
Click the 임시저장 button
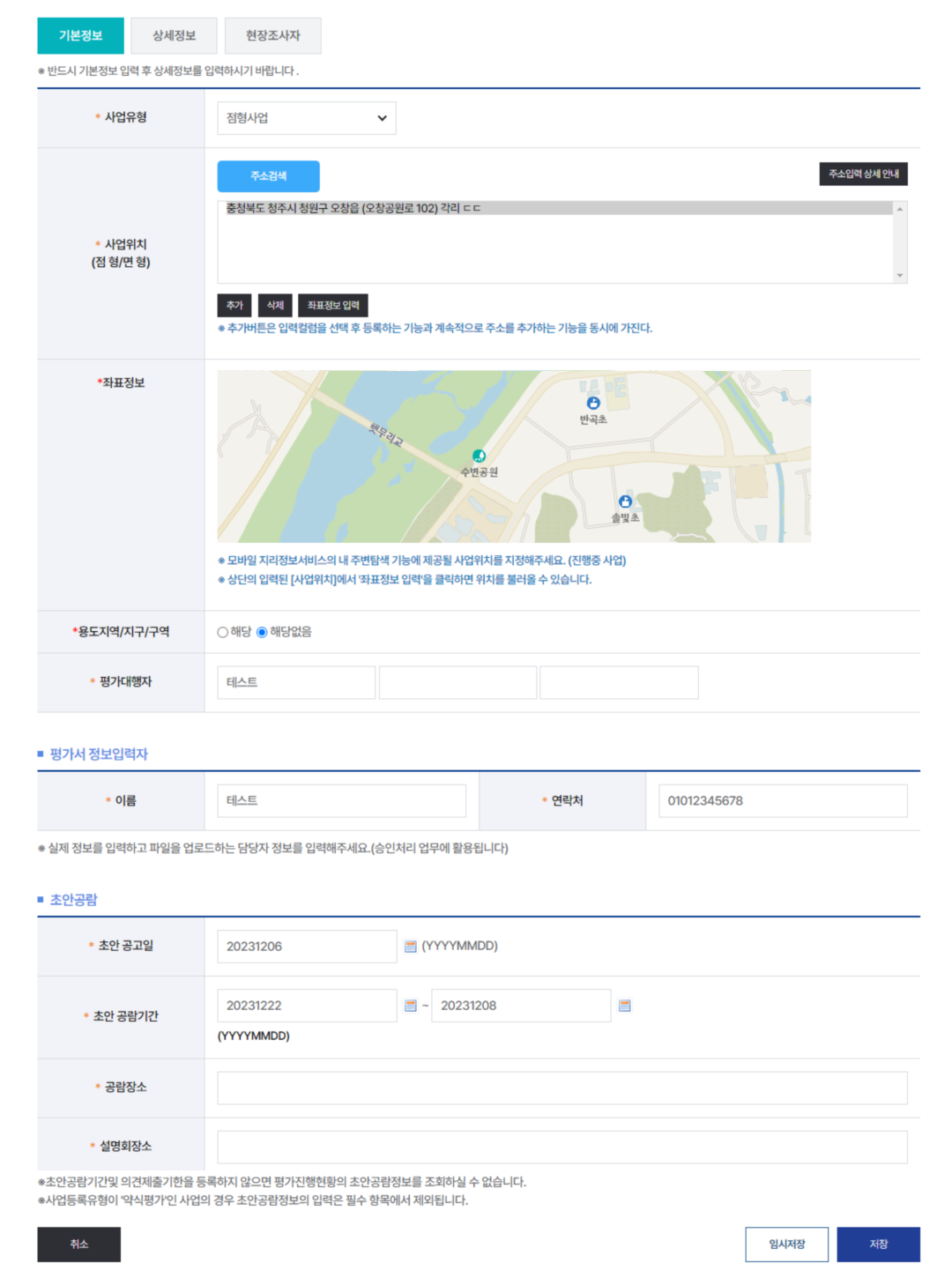[x=786, y=1244]
